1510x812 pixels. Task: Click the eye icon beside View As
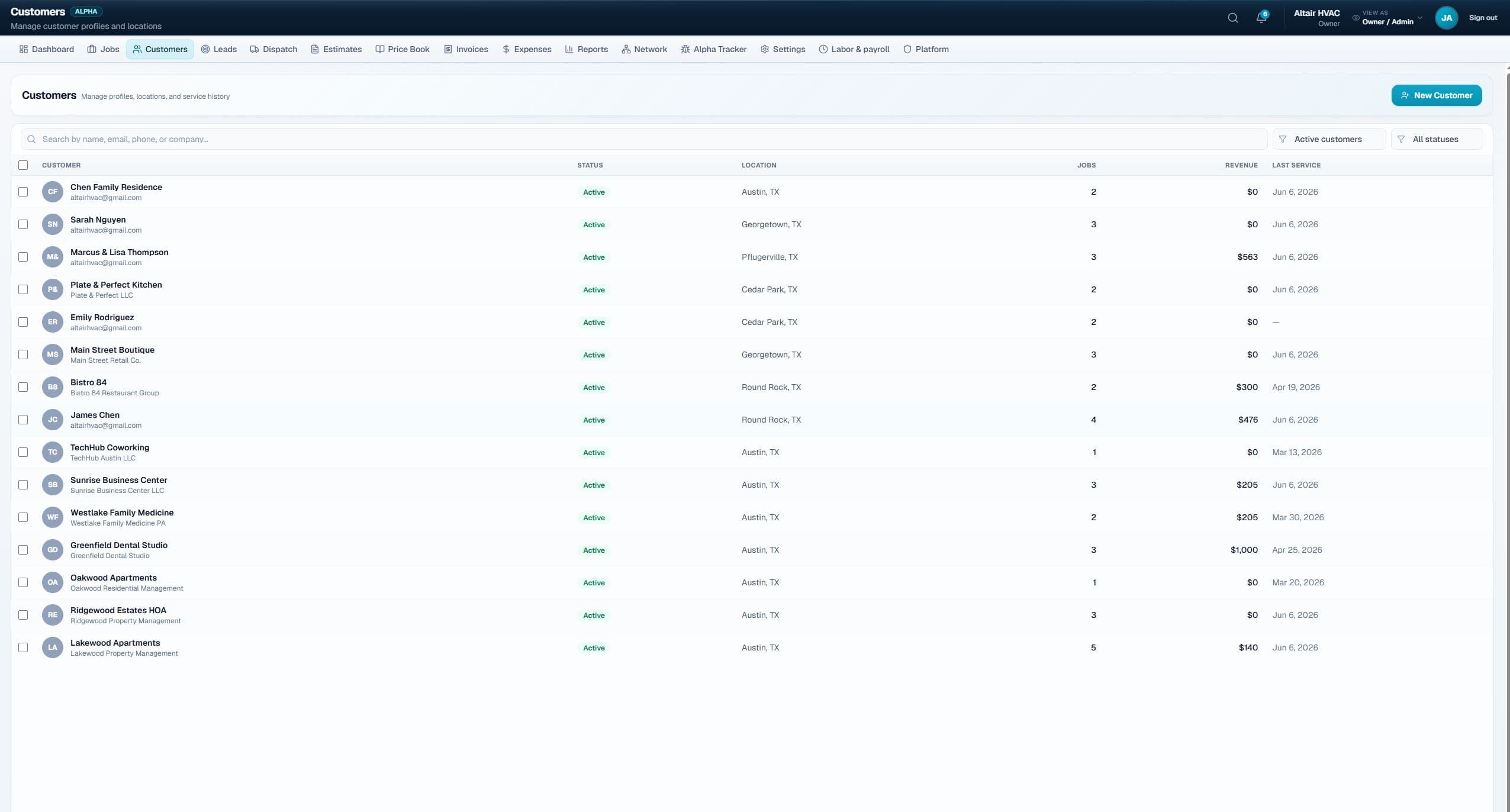coord(1356,18)
